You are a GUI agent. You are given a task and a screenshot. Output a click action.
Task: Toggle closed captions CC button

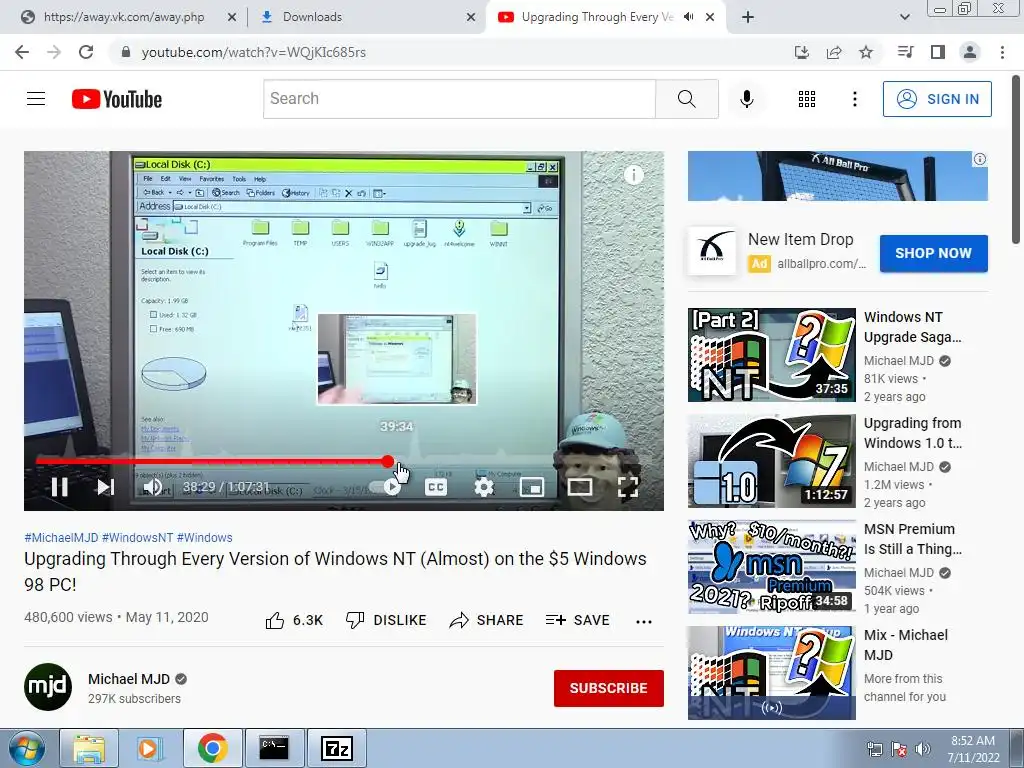click(x=436, y=487)
